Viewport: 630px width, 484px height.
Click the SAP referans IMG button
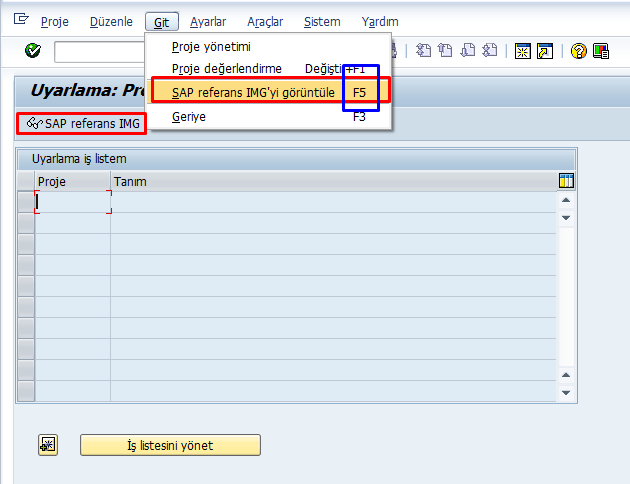click(82, 123)
